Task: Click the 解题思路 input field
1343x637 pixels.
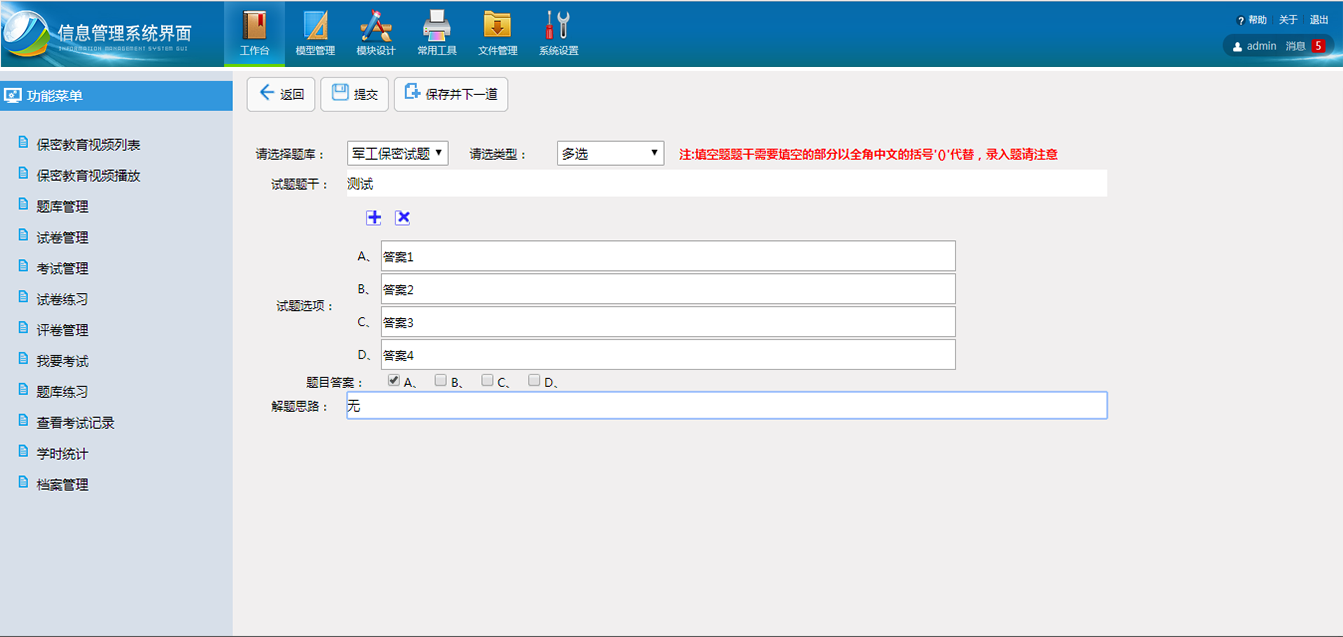Action: click(726, 405)
